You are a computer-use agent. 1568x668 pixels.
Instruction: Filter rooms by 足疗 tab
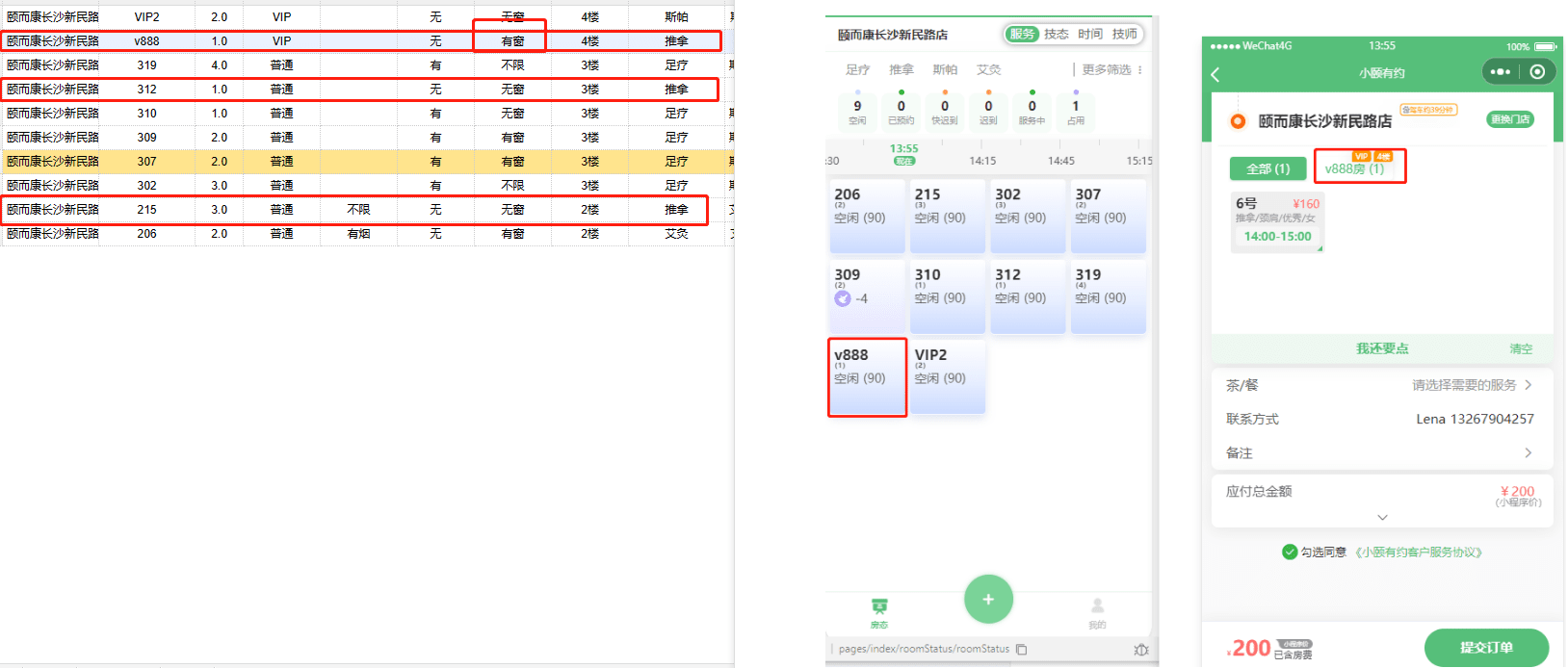857,70
